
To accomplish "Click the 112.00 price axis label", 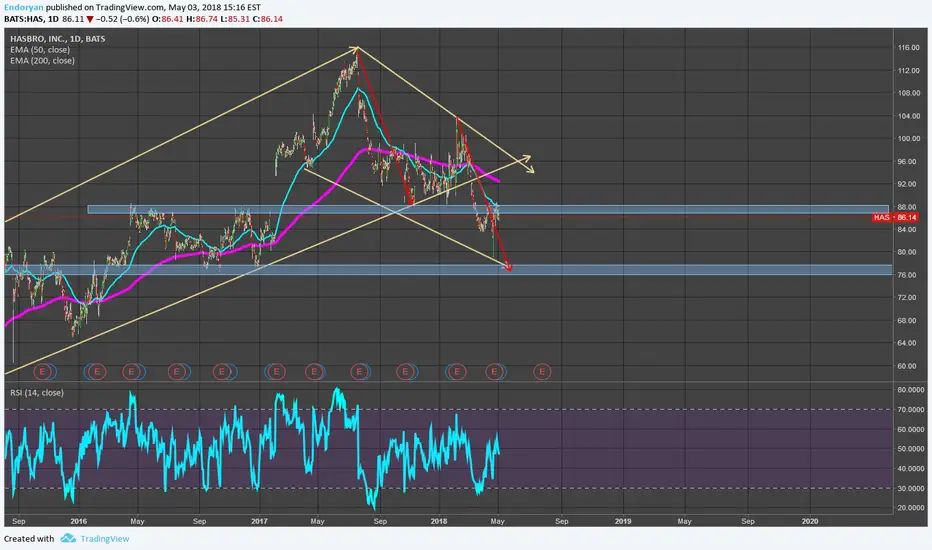I will click(x=909, y=70).
